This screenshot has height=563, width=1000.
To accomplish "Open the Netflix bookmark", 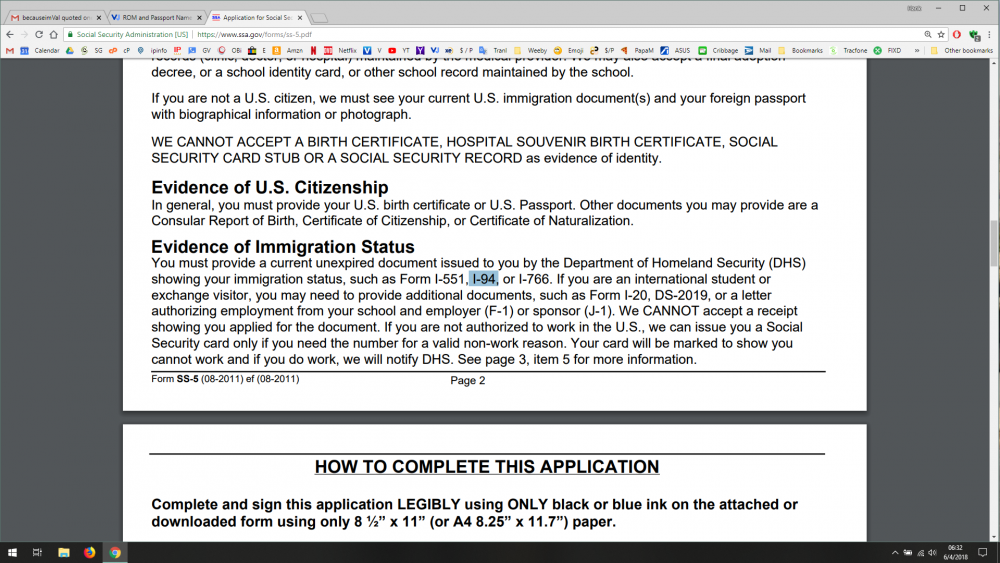I will 342,50.
